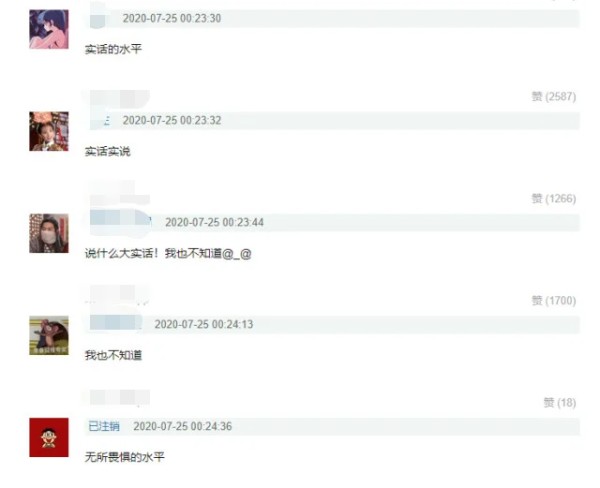600x488 pixels.
Task: Open the anime girl avatar thumbnail
Action: 49,29
